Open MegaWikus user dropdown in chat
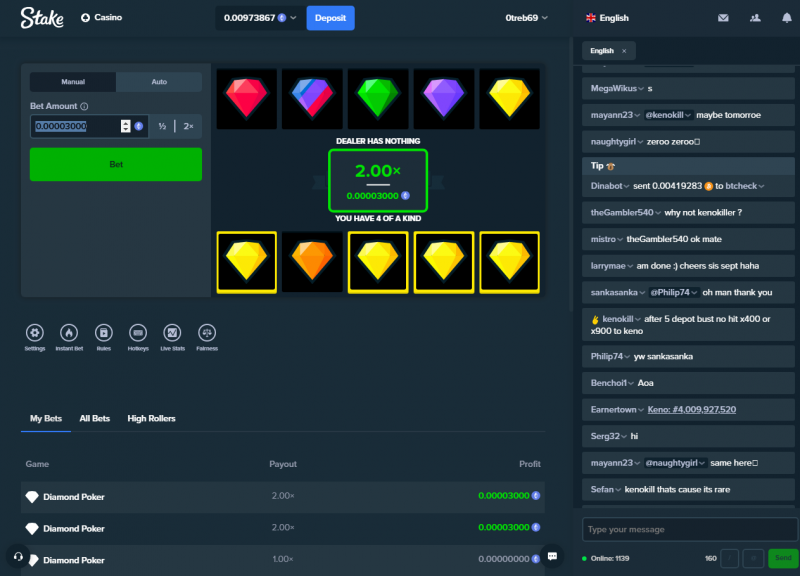800x576 pixels. coord(617,88)
